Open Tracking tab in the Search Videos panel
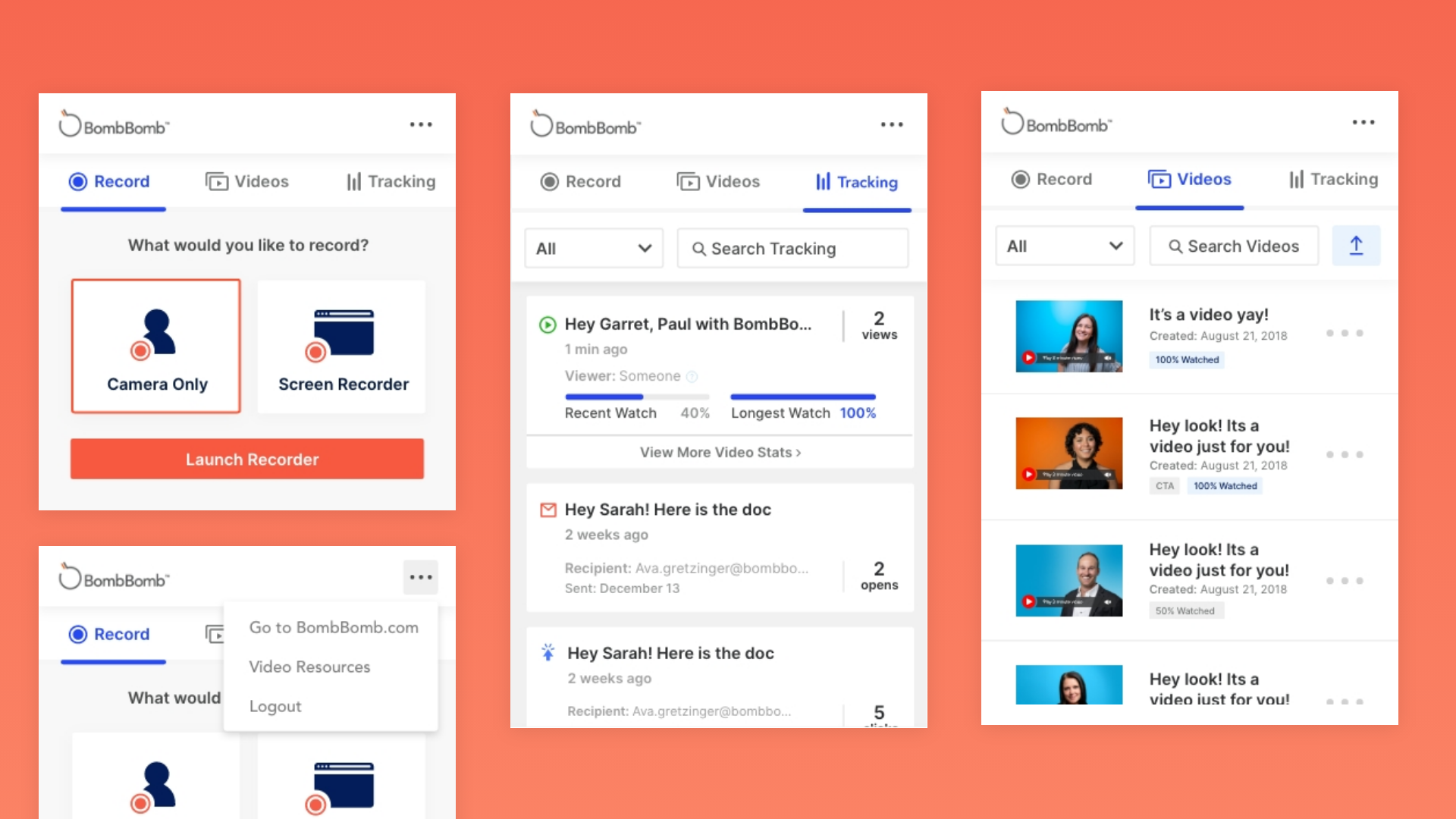The height and width of the screenshot is (819, 1456). [x=1333, y=180]
